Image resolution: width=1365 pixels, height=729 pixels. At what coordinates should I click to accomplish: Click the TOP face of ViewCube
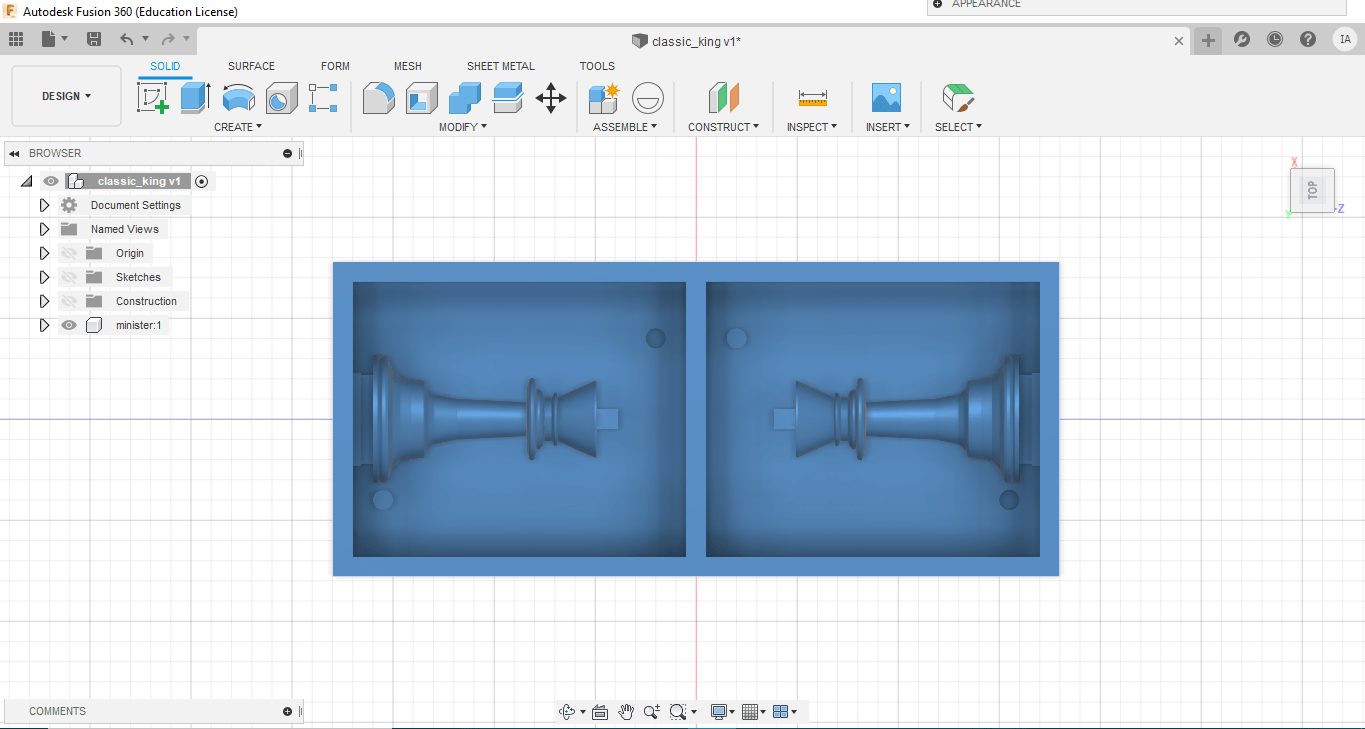click(1312, 190)
